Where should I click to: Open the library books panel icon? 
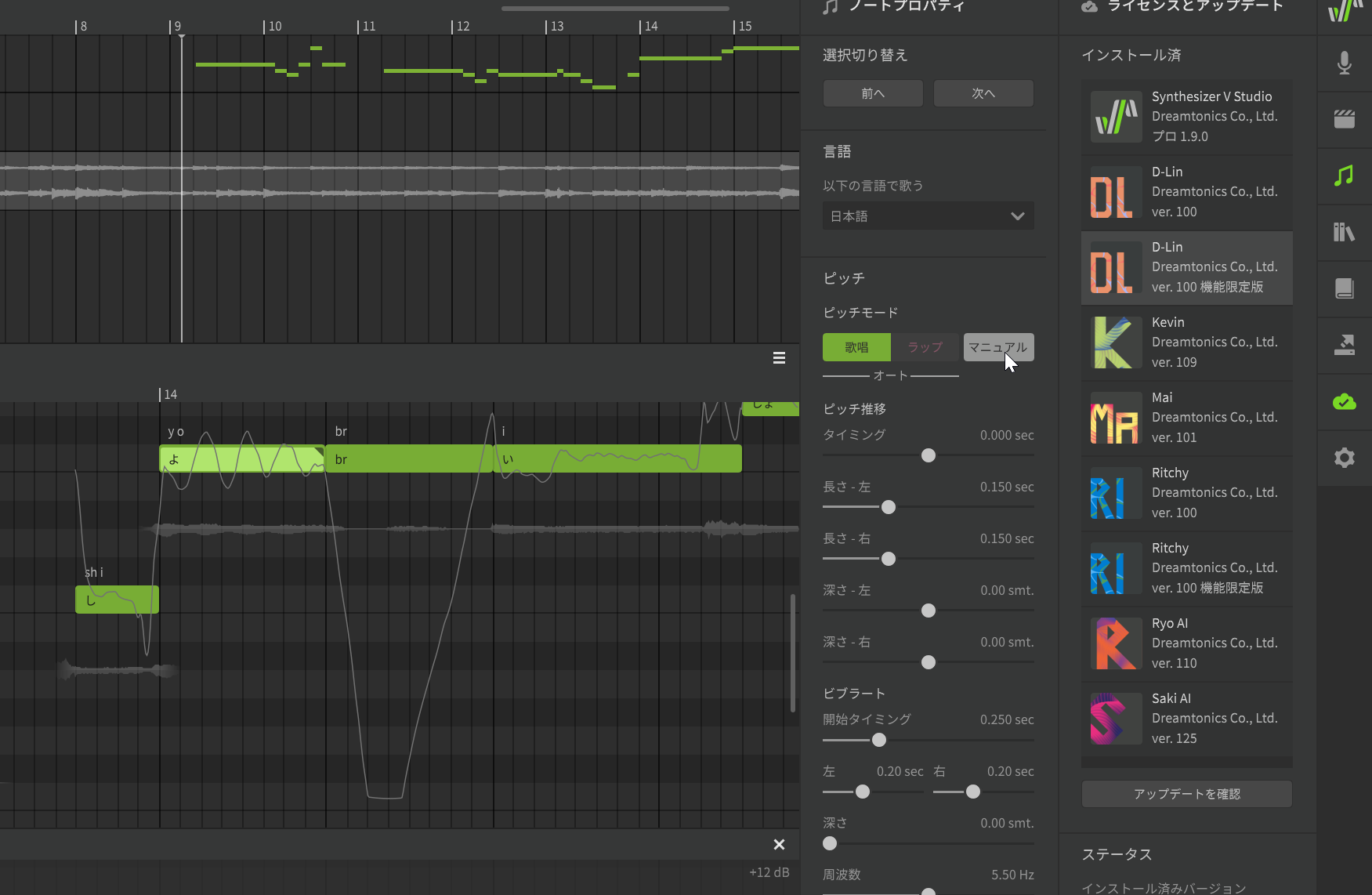pos(1345,232)
